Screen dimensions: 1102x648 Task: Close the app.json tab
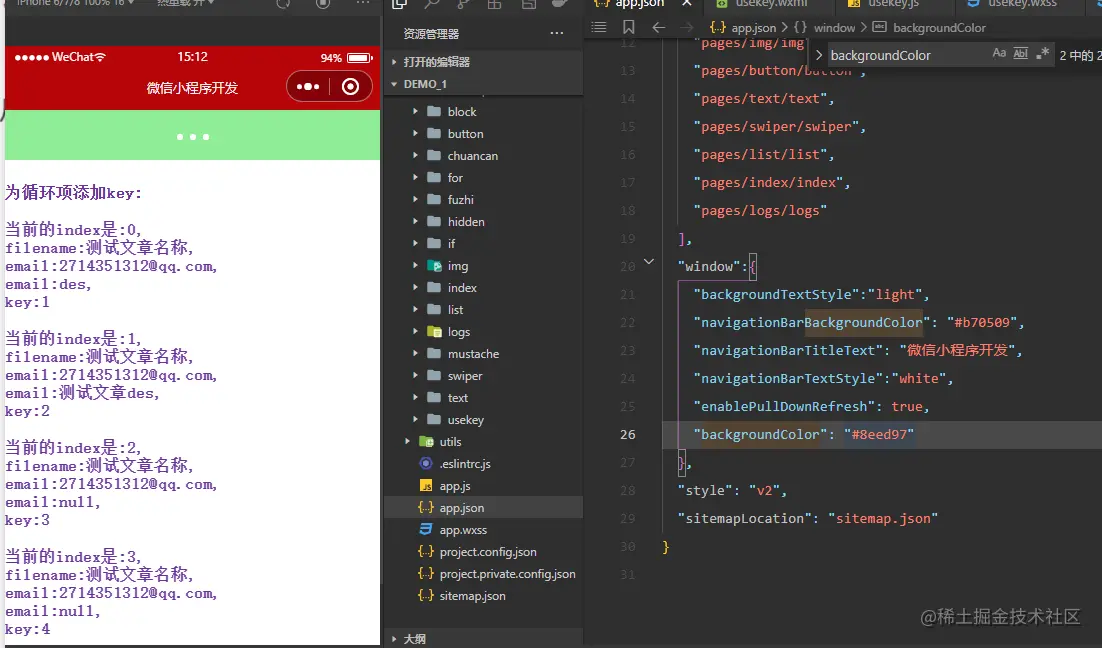pyautogui.click(x=687, y=4)
